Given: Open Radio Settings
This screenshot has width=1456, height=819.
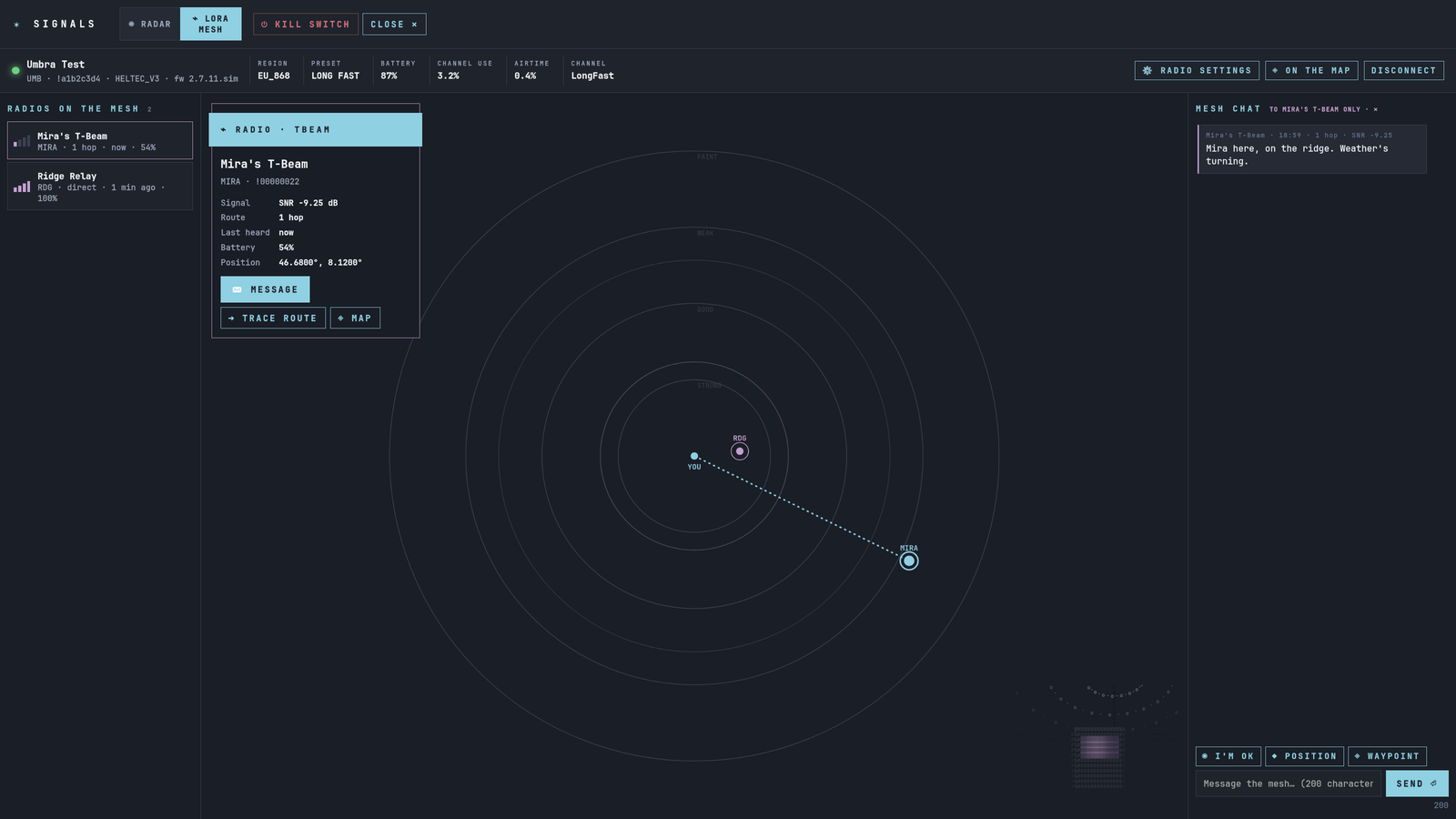Looking at the screenshot, I should pyautogui.click(x=1197, y=70).
